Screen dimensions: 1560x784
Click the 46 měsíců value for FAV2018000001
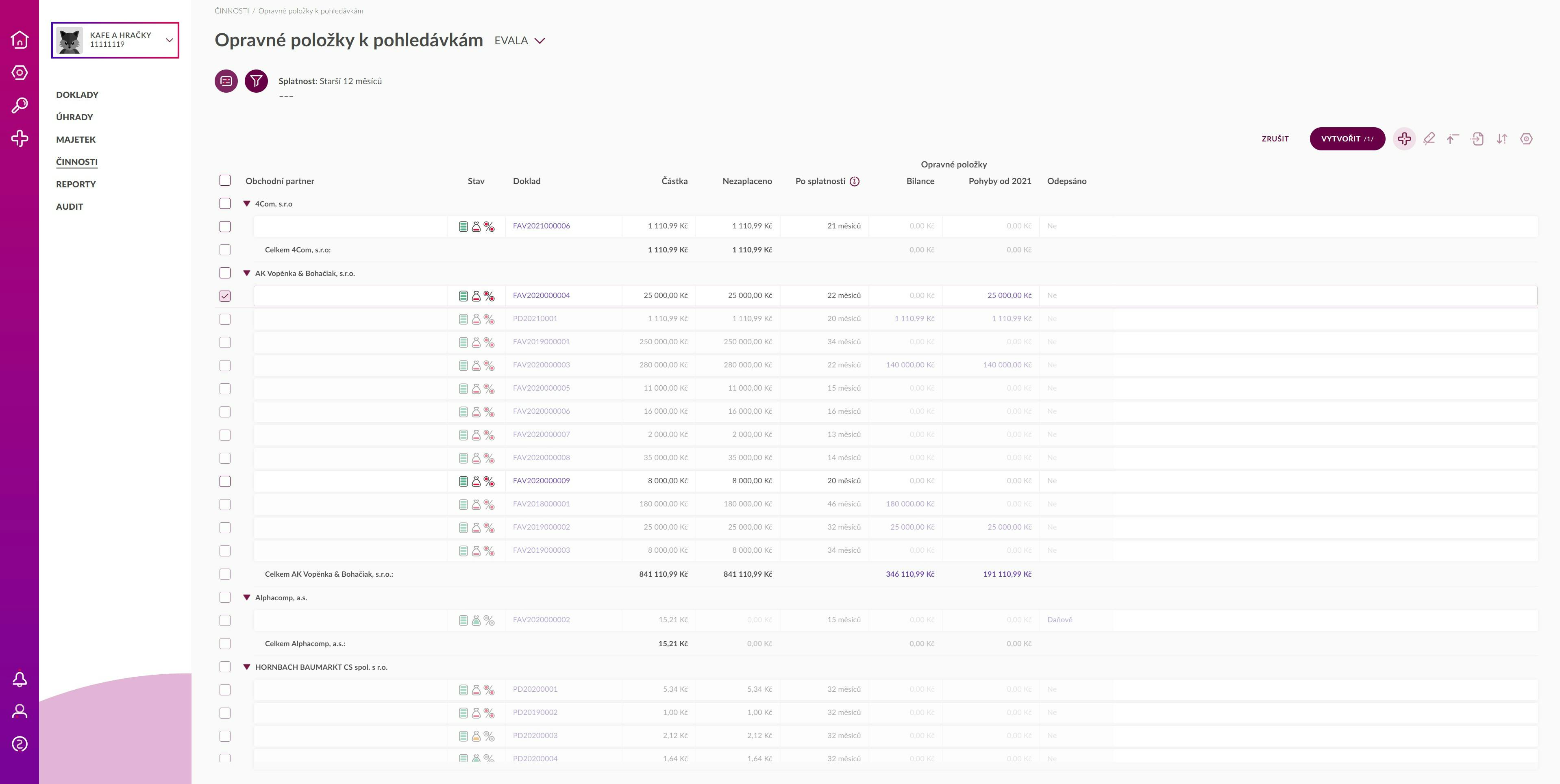click(x=844, y=504)
